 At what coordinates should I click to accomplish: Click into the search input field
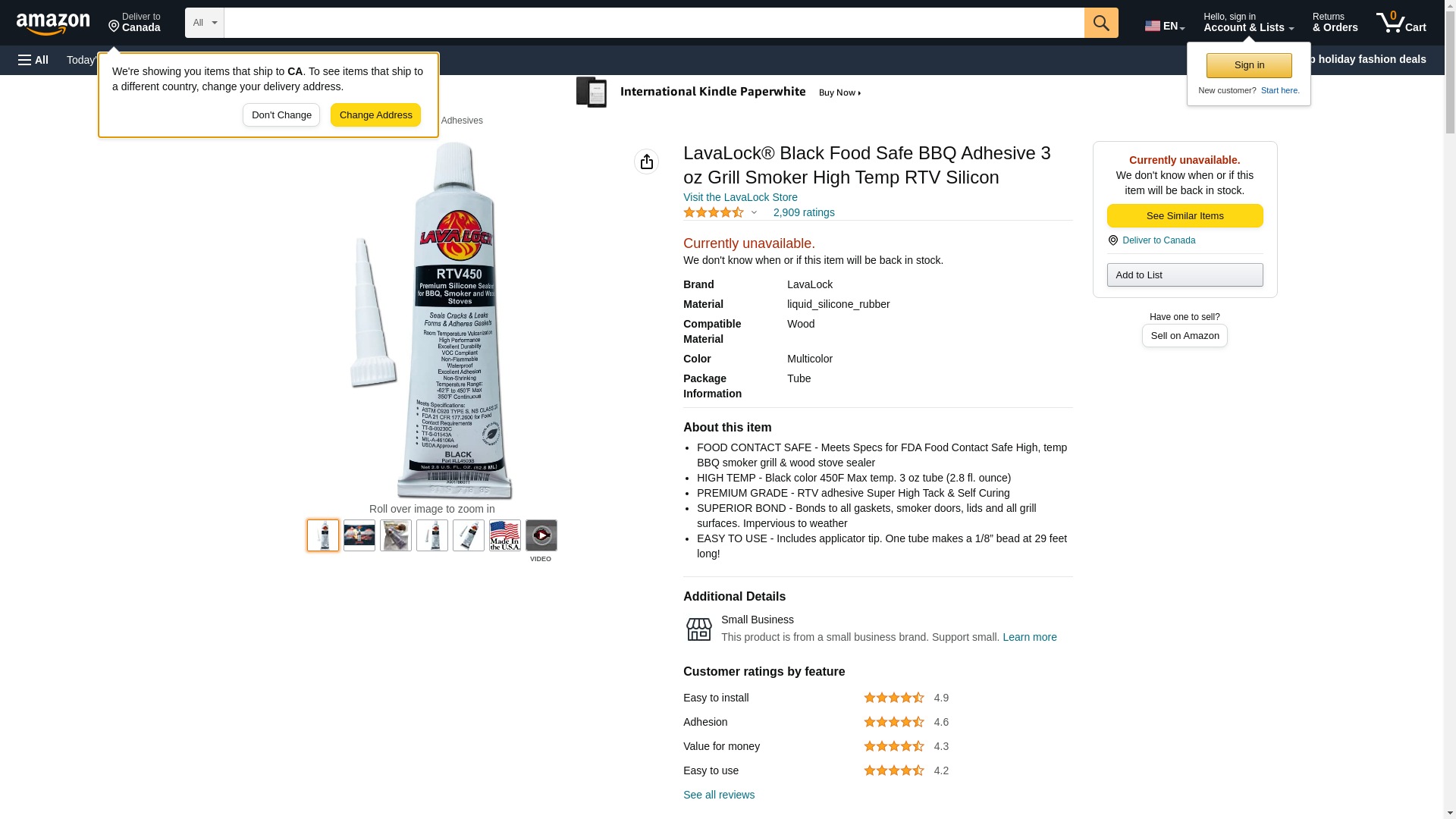pos(654,23)
